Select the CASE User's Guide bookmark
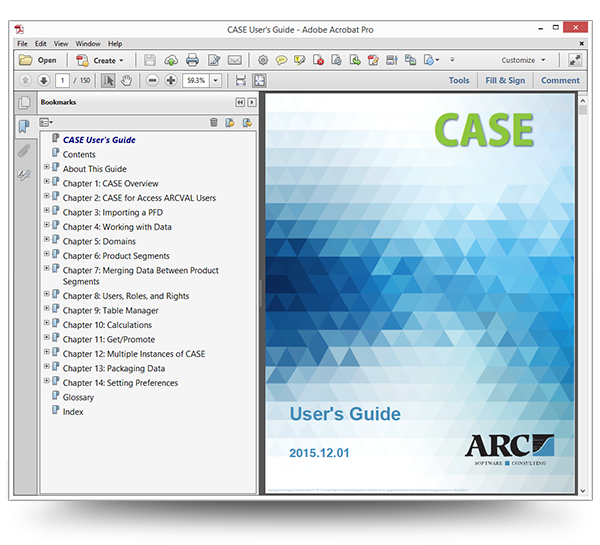The height and width of the screenshot is (545, 600). pyautogui.click(x=99, y=140)
